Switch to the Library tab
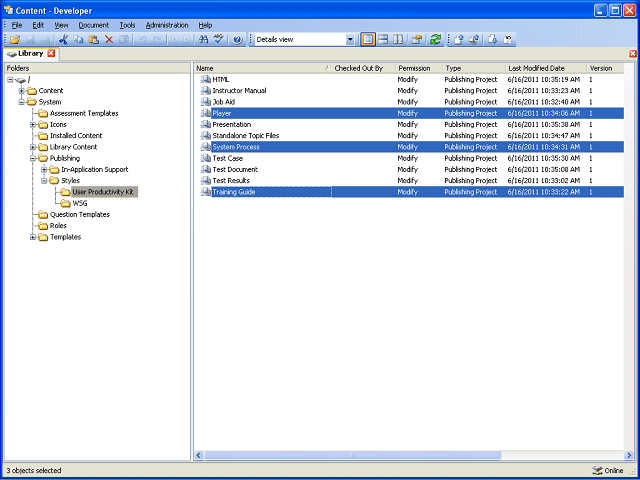This screenshot has height=480, width=640. click(x=31, y=53)
